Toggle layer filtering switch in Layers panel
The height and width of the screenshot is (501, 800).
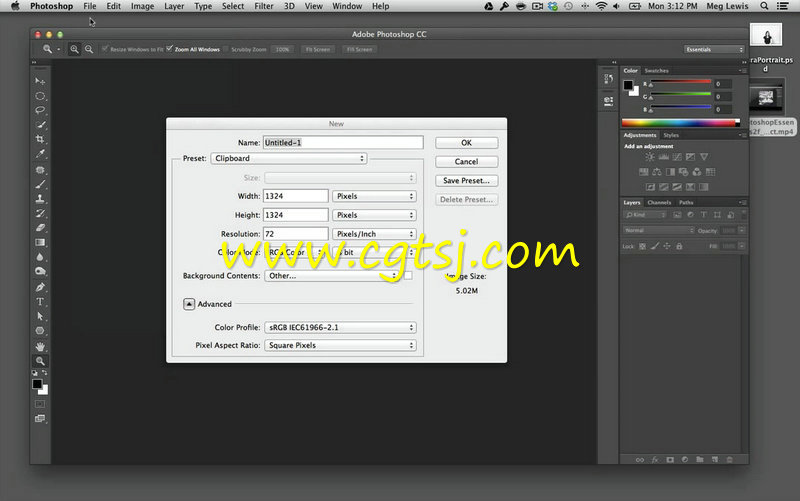743,214
